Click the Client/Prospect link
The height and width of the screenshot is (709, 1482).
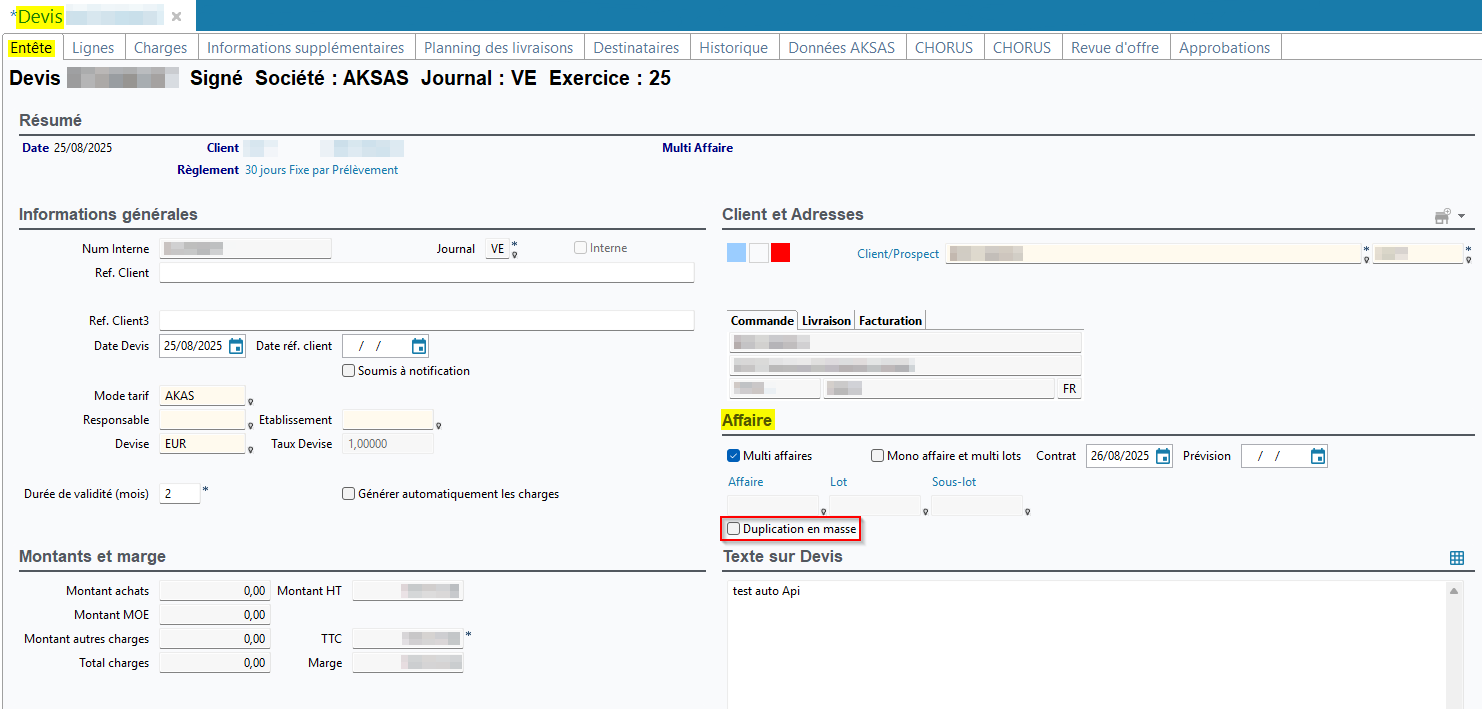pyautogui.click(x=898, y=254)
